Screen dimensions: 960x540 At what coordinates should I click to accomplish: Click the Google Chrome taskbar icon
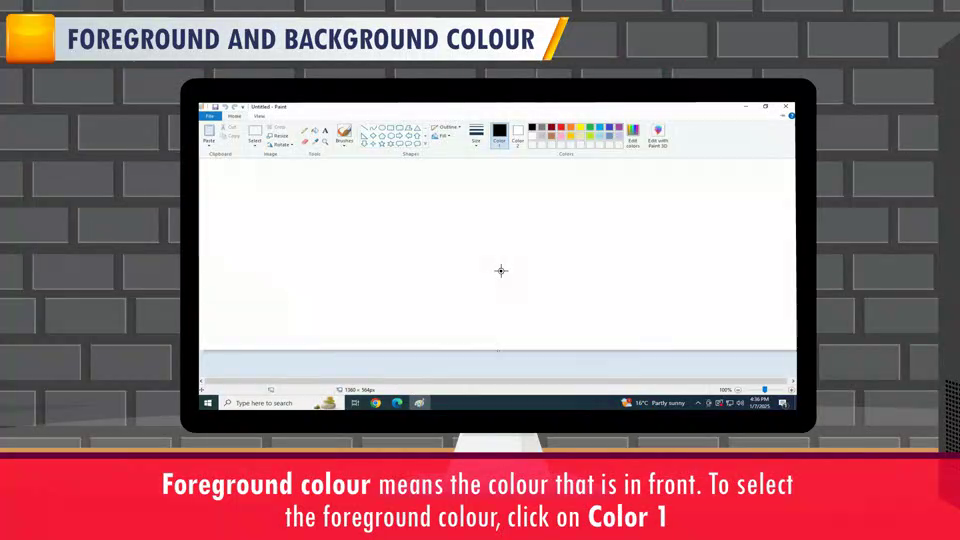tap(376, 403)
